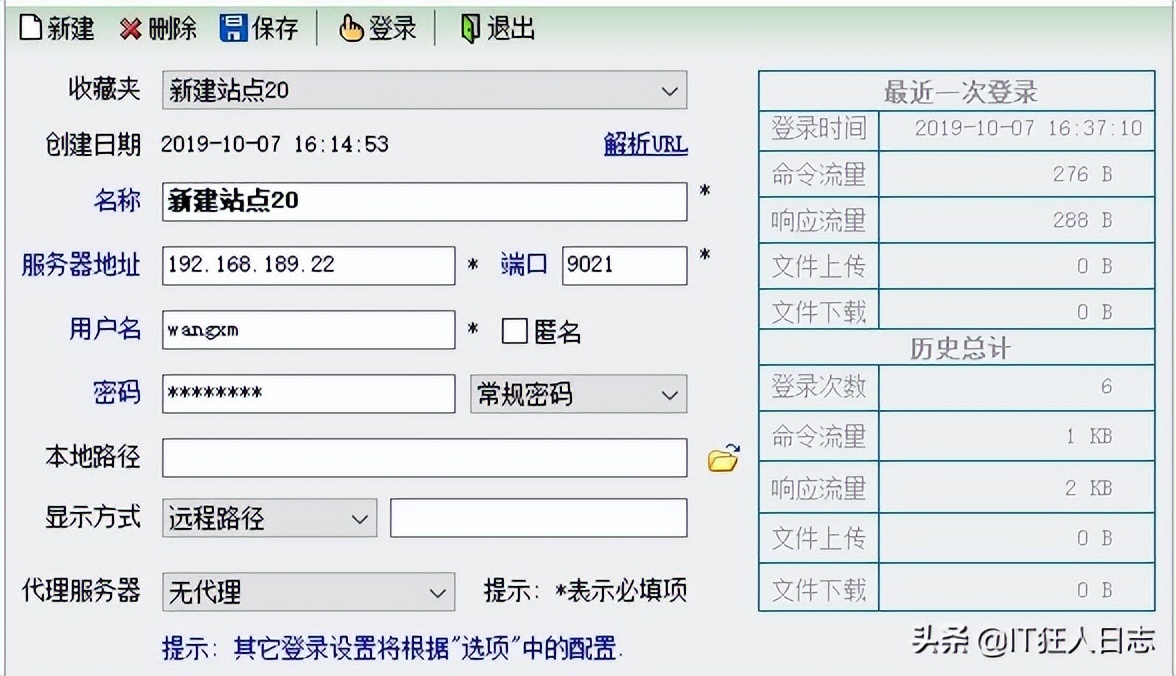Click login time value 2019-10-07 16:37:10
This screenshot has height=676, width=1176.
coord(1028,128)
